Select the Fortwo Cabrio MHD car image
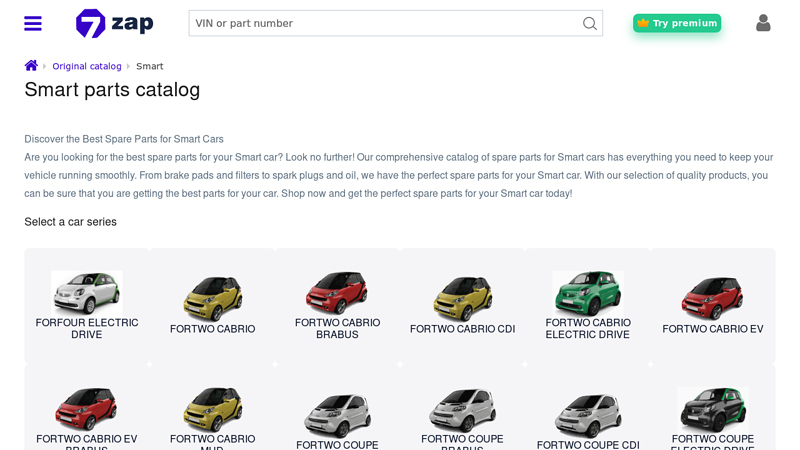Screen dimensions: 800x450 212,408
